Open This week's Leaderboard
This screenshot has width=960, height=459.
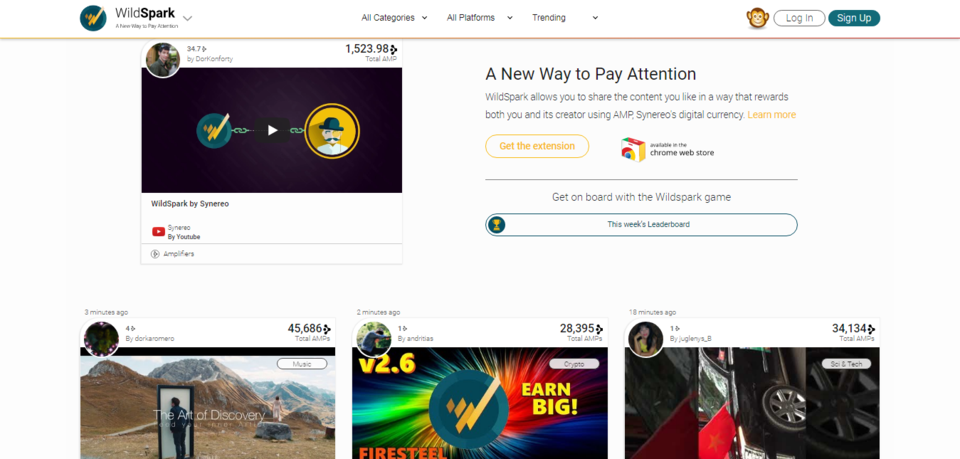(642, 225)
